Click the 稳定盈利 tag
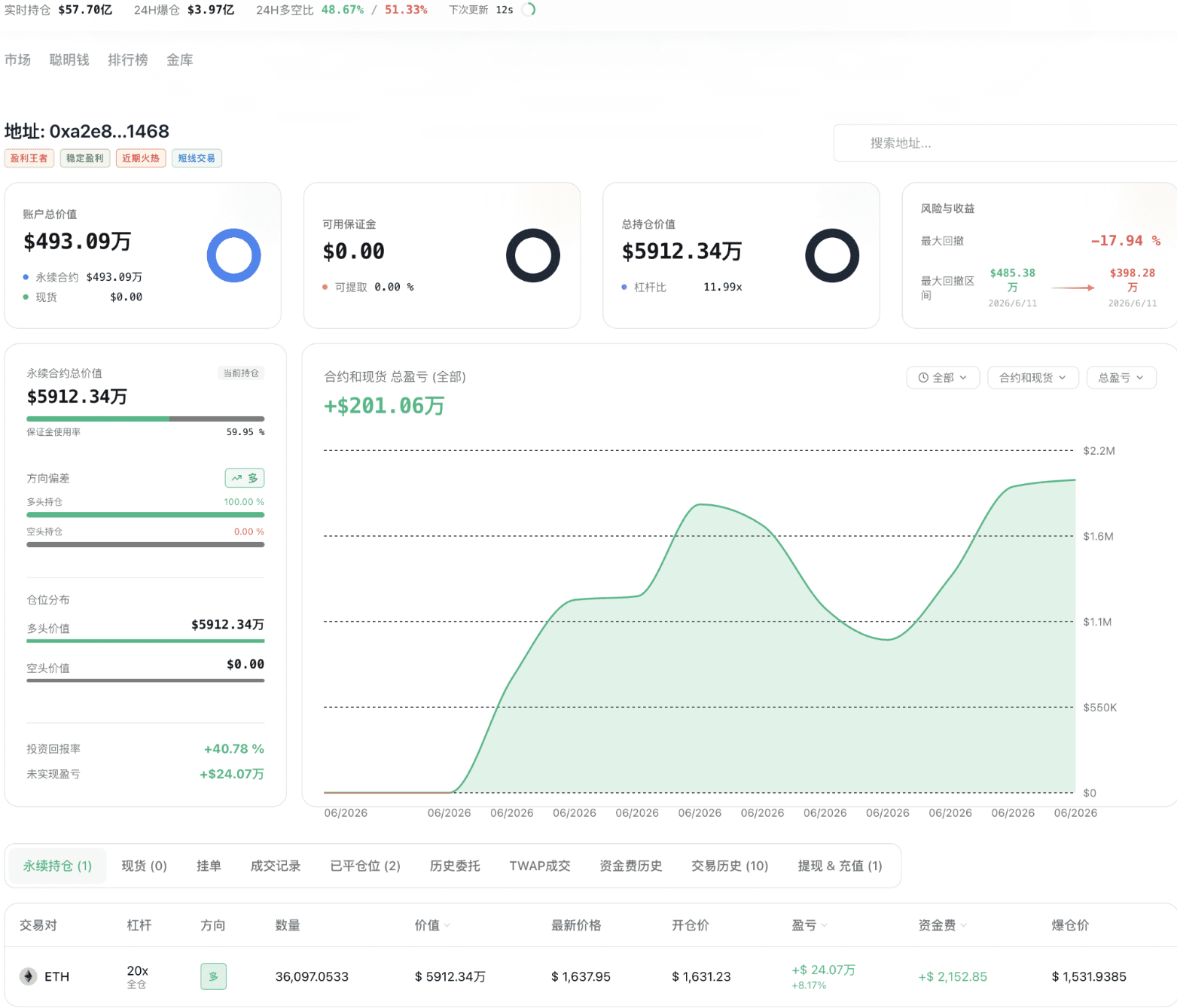Screen dimensions: 1177x1008 85,158
